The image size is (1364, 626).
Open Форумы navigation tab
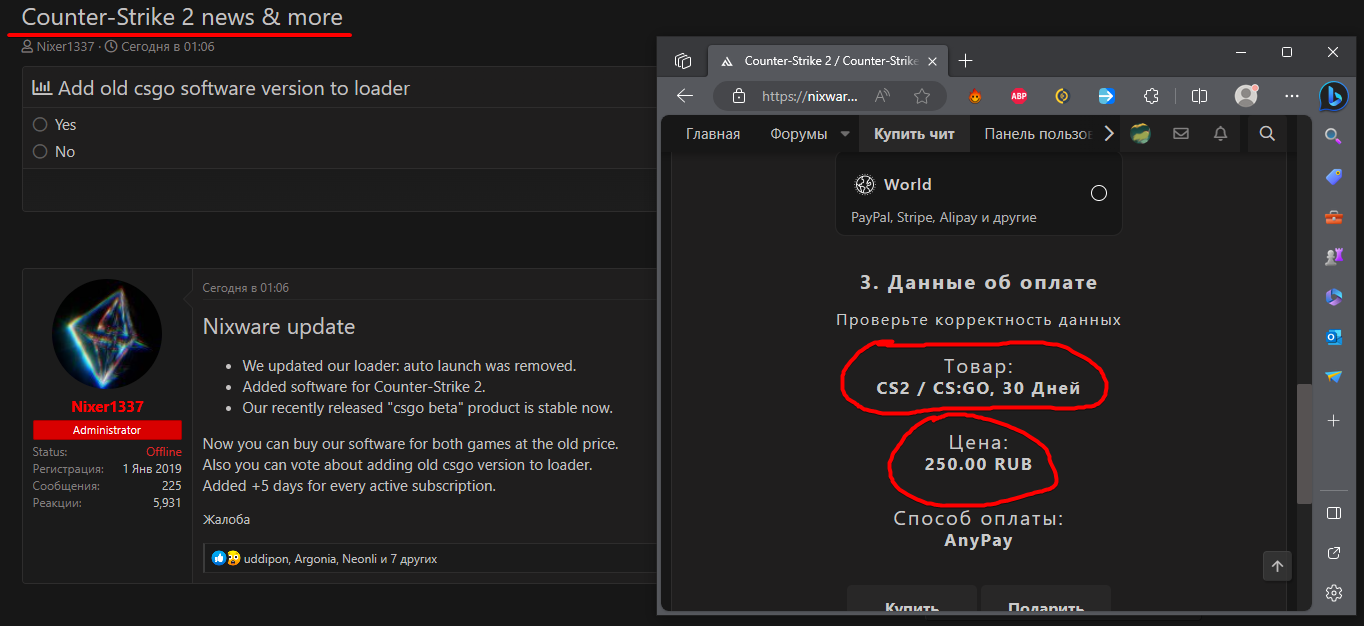pyautogui.click(x=798, y=134)
